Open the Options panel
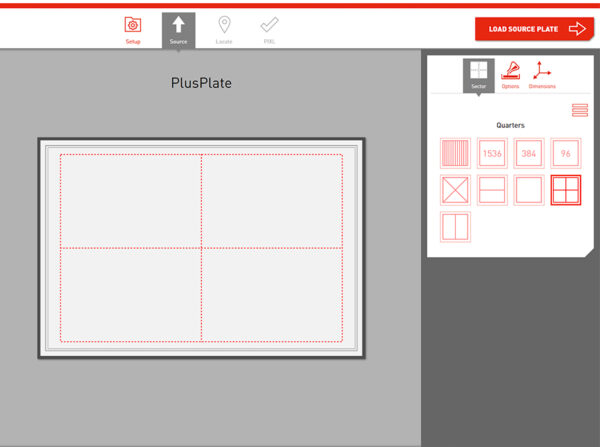Viewport: 600px width, 447px height. (x=510, y=75)
